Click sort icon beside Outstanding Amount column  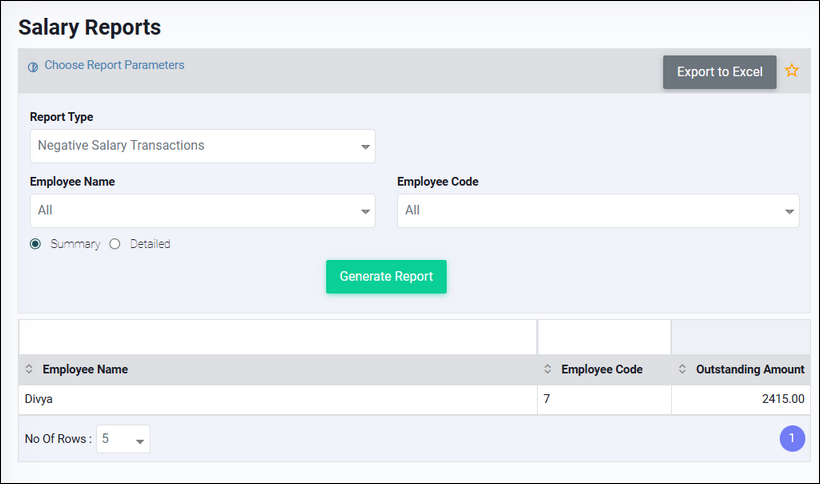(x=683, y=370)
